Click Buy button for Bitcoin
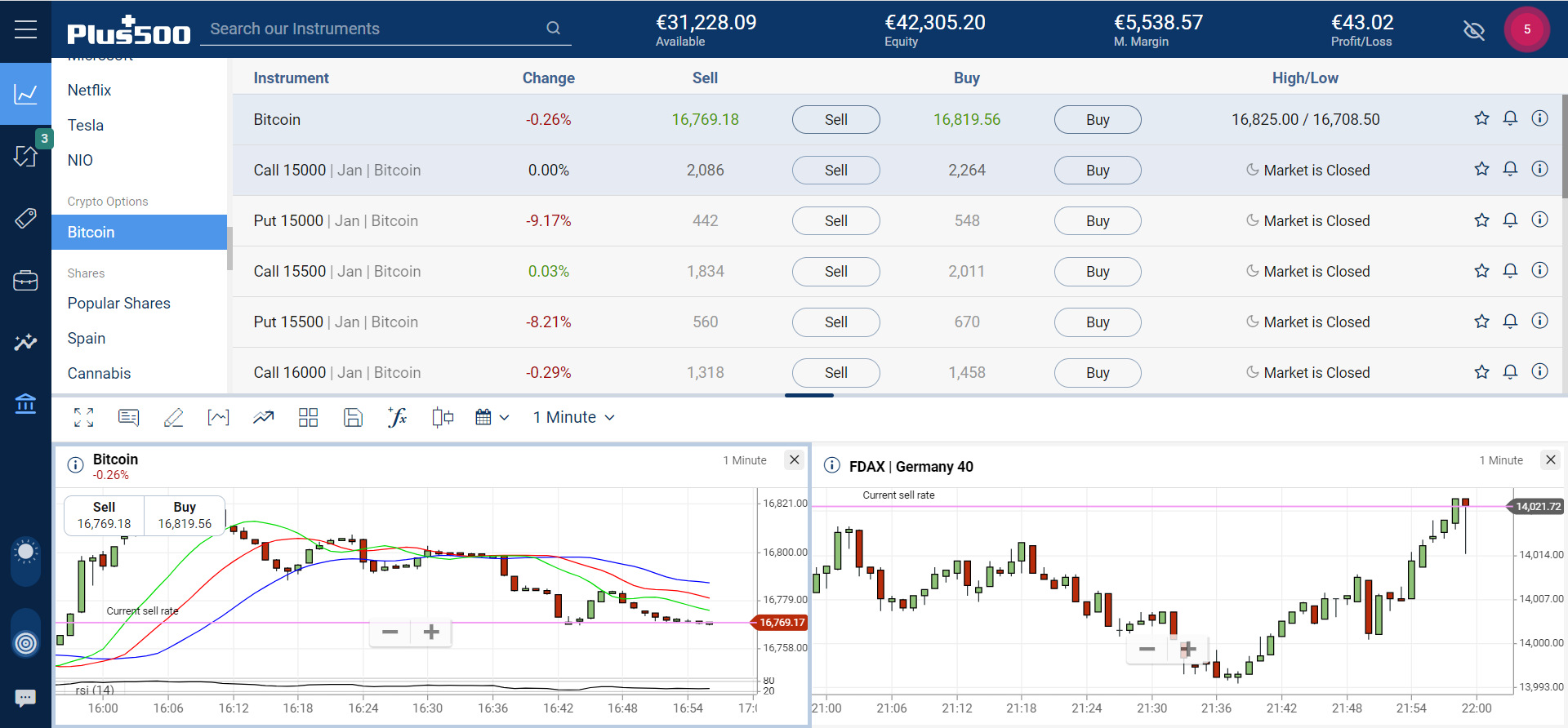The image size is (1568, 728). pyautogui.click(x=1098, y=119)
